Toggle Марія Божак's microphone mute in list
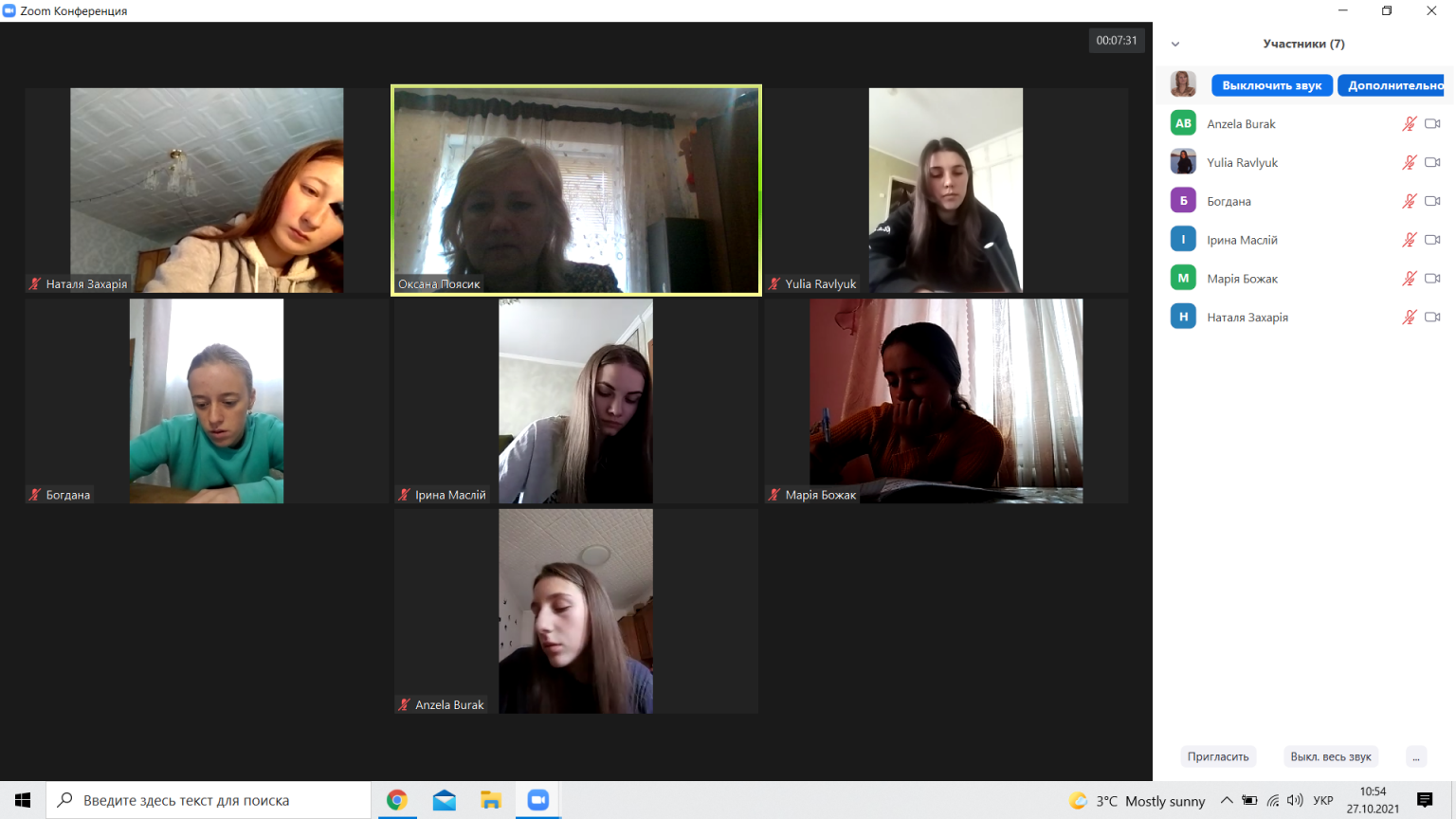Image resolution: width=1456 pixels, height=819 pixels. pos(1409,279)
